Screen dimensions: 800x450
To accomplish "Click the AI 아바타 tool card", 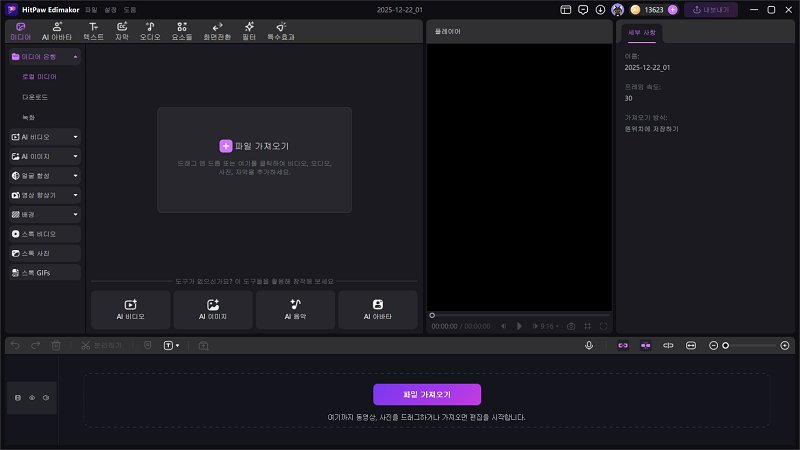I will pos(378,310).
